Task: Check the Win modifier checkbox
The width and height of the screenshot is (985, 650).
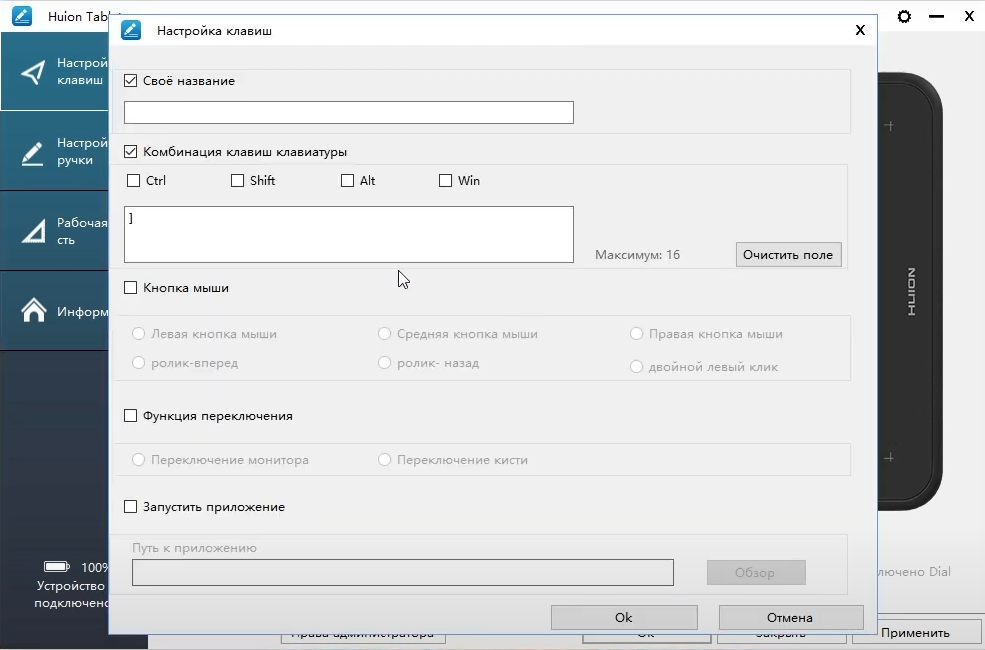Action: (445, 181)
